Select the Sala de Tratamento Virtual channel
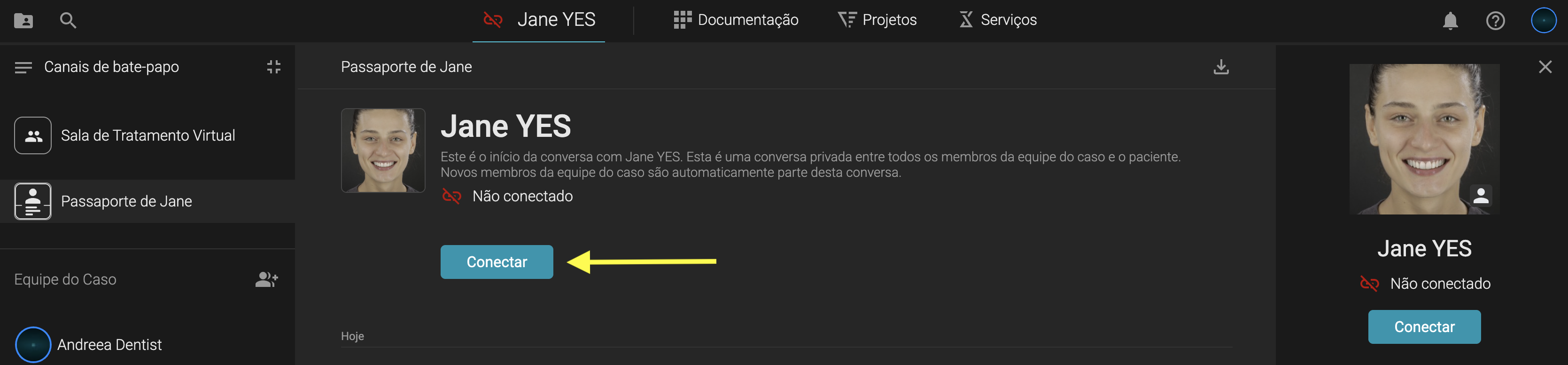This screenshot has height=365, width=1568. [x=147, y=135]
